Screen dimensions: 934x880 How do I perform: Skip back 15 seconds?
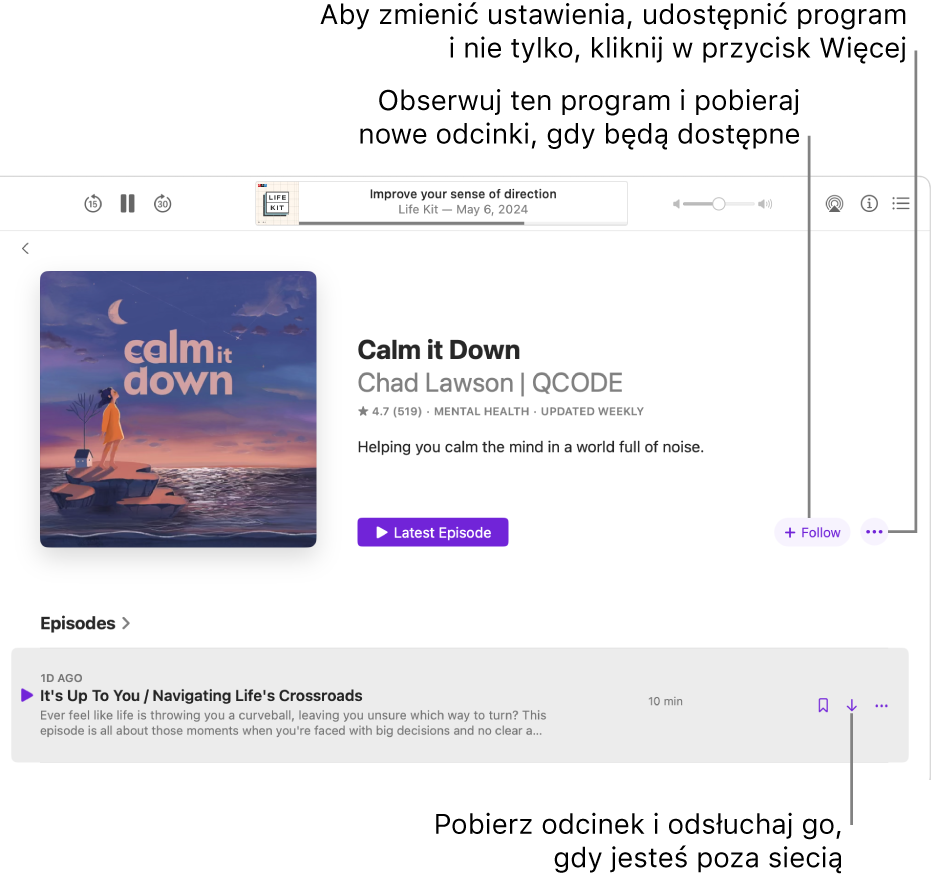93,204
